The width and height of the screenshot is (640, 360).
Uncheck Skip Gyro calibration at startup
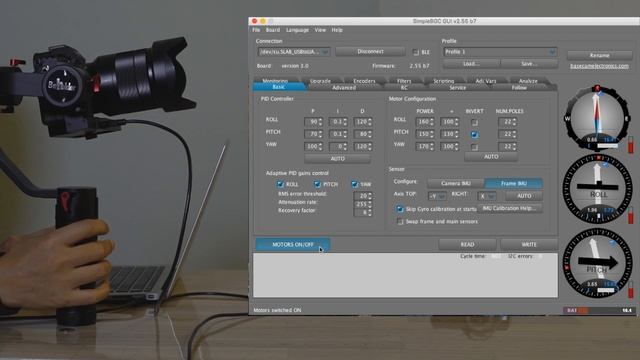400,209
